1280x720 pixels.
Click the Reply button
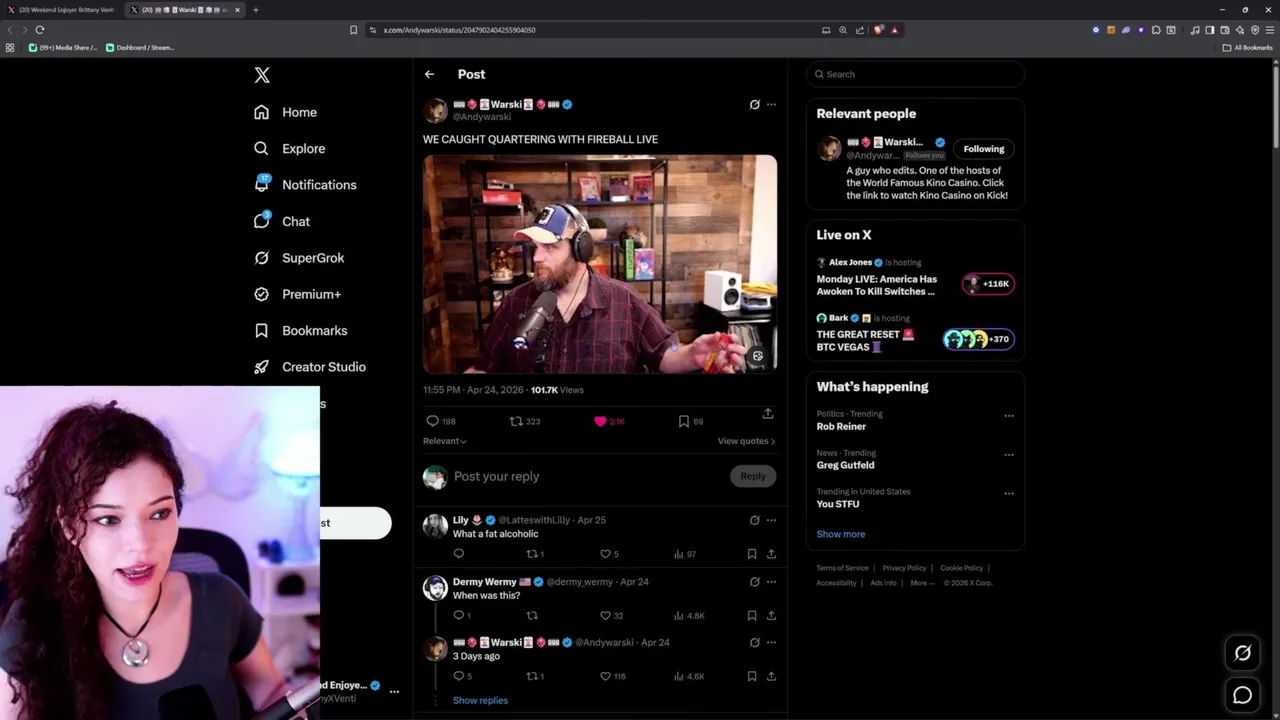tap(753, 476)
